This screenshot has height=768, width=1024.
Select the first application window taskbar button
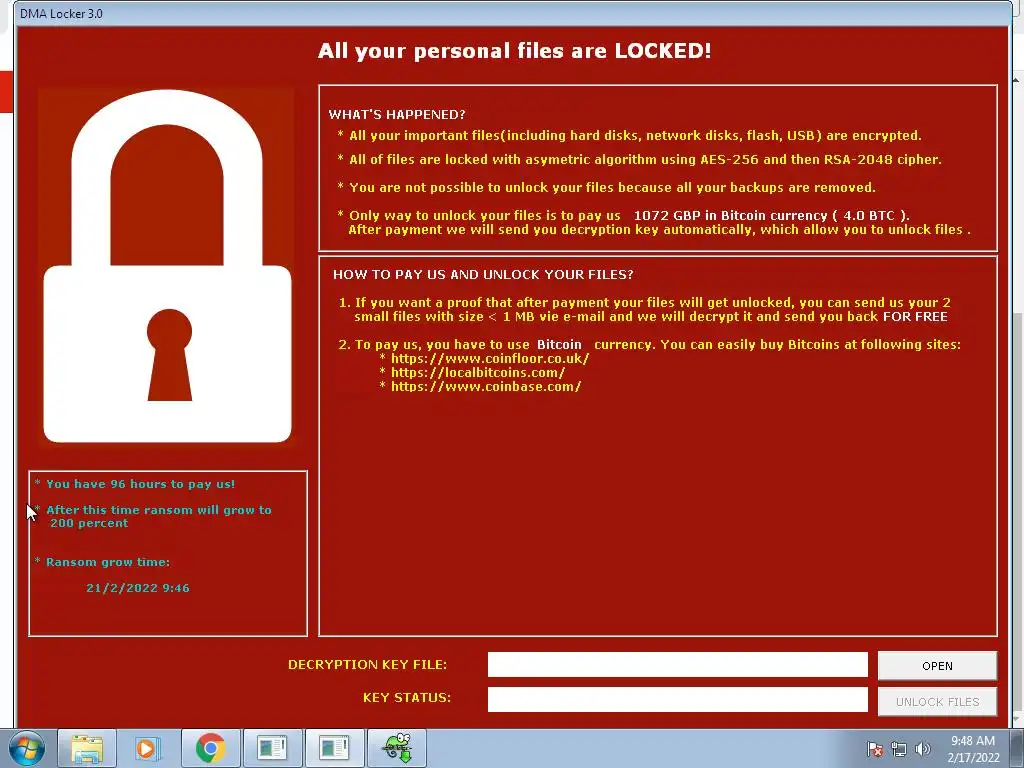click(x=272, y=748)
